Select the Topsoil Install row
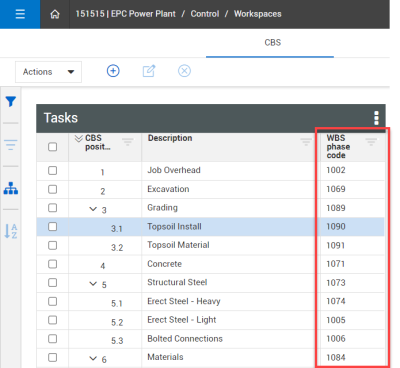Viewport: 400px width, 368px height. (210, 227)
